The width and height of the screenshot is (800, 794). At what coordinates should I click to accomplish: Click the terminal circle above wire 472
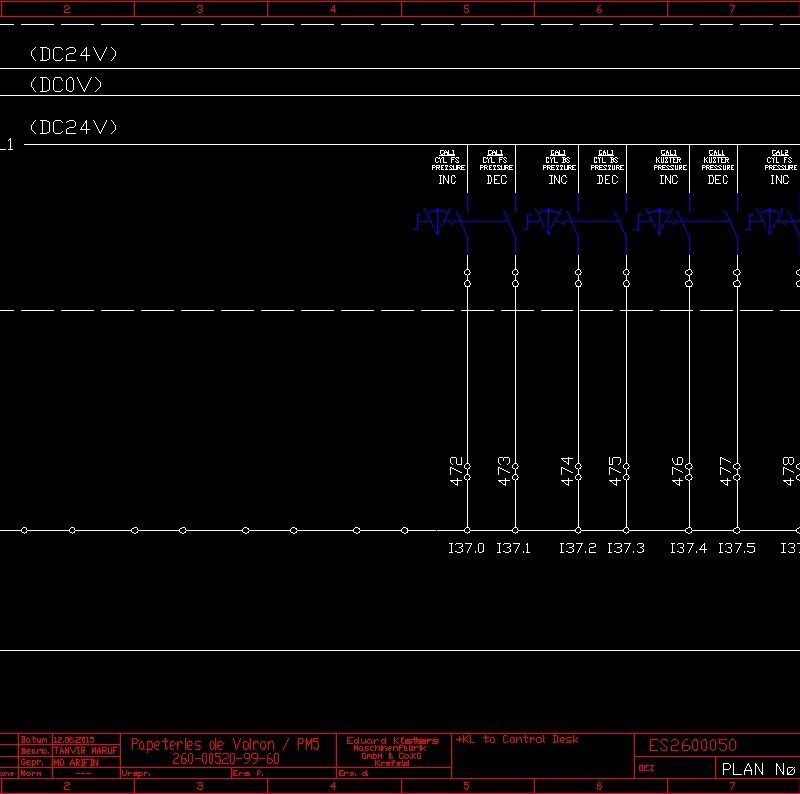coord(466,271)
